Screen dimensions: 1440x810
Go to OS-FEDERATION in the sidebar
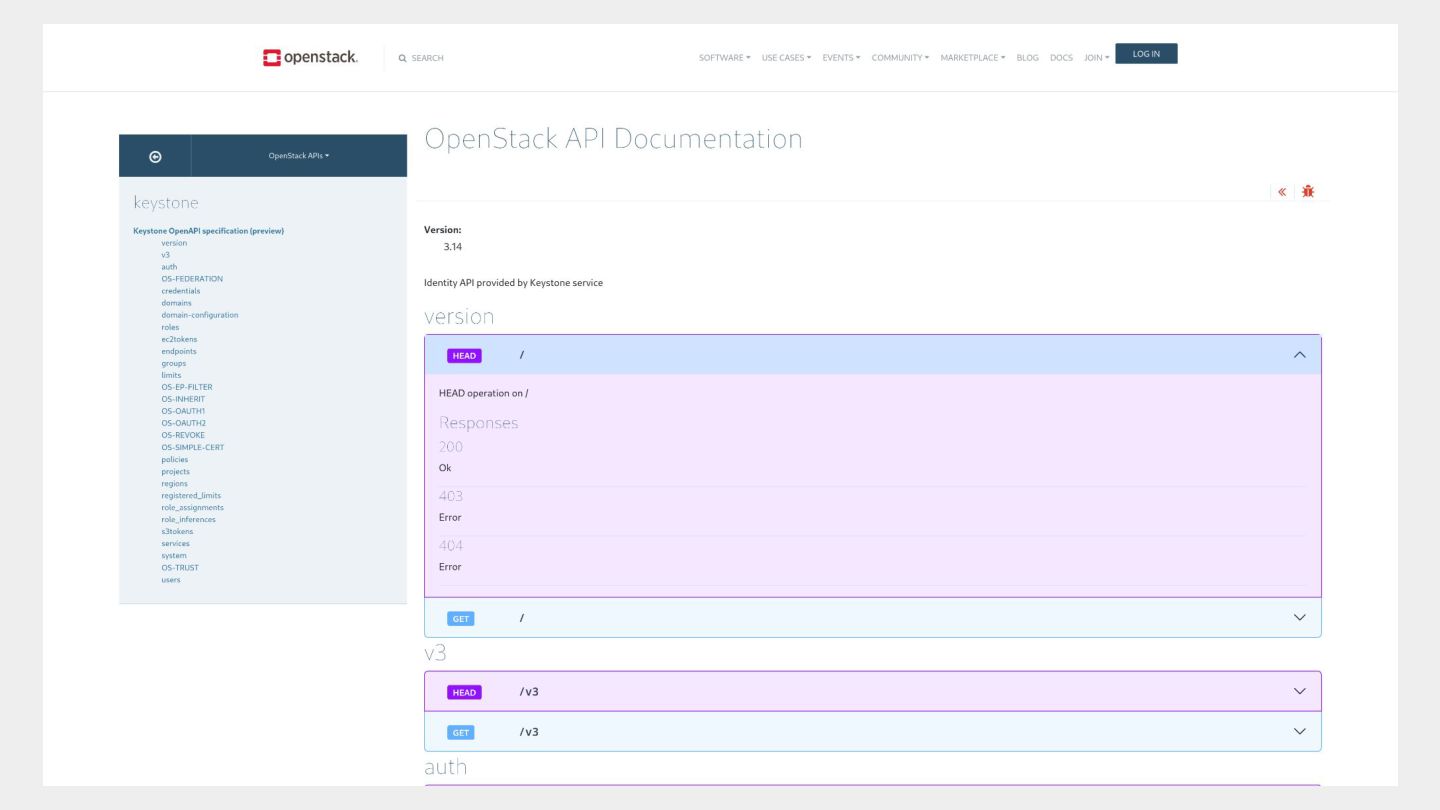[x=192, y=279]
